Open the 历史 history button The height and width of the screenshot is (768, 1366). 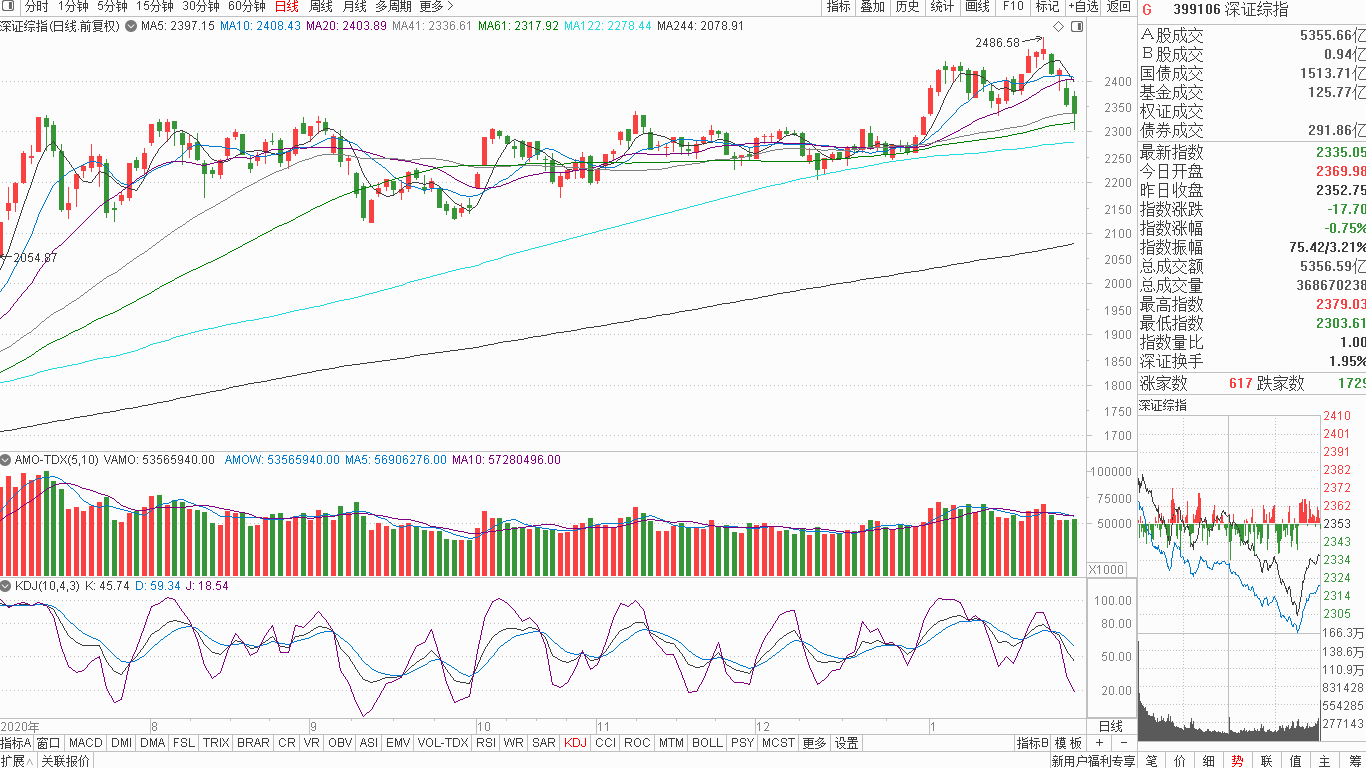[x=907, y=7]
